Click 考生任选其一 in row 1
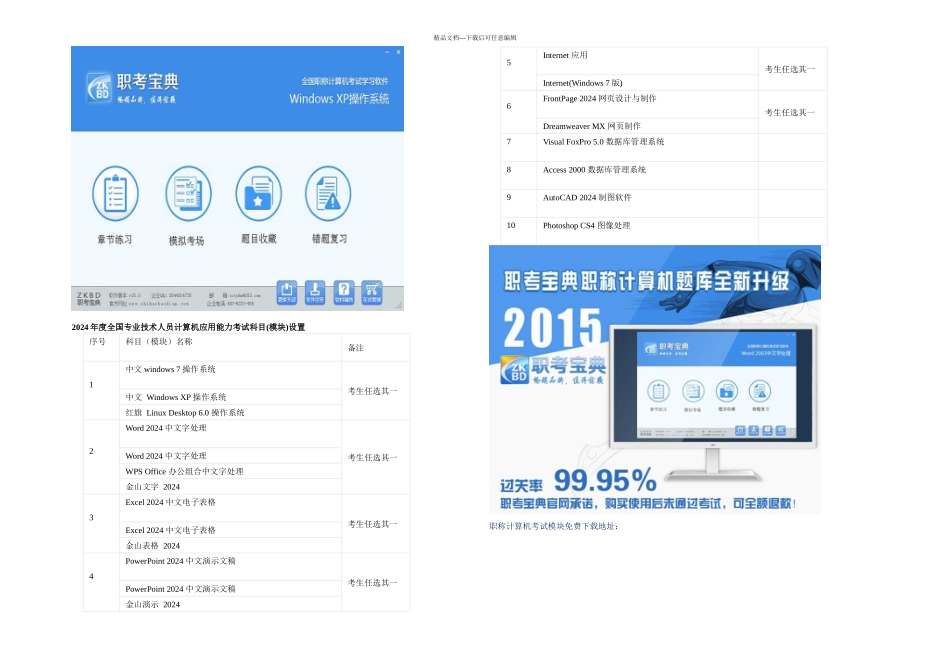Viewport: 950px width, 672px height. [x=373, y=391]
